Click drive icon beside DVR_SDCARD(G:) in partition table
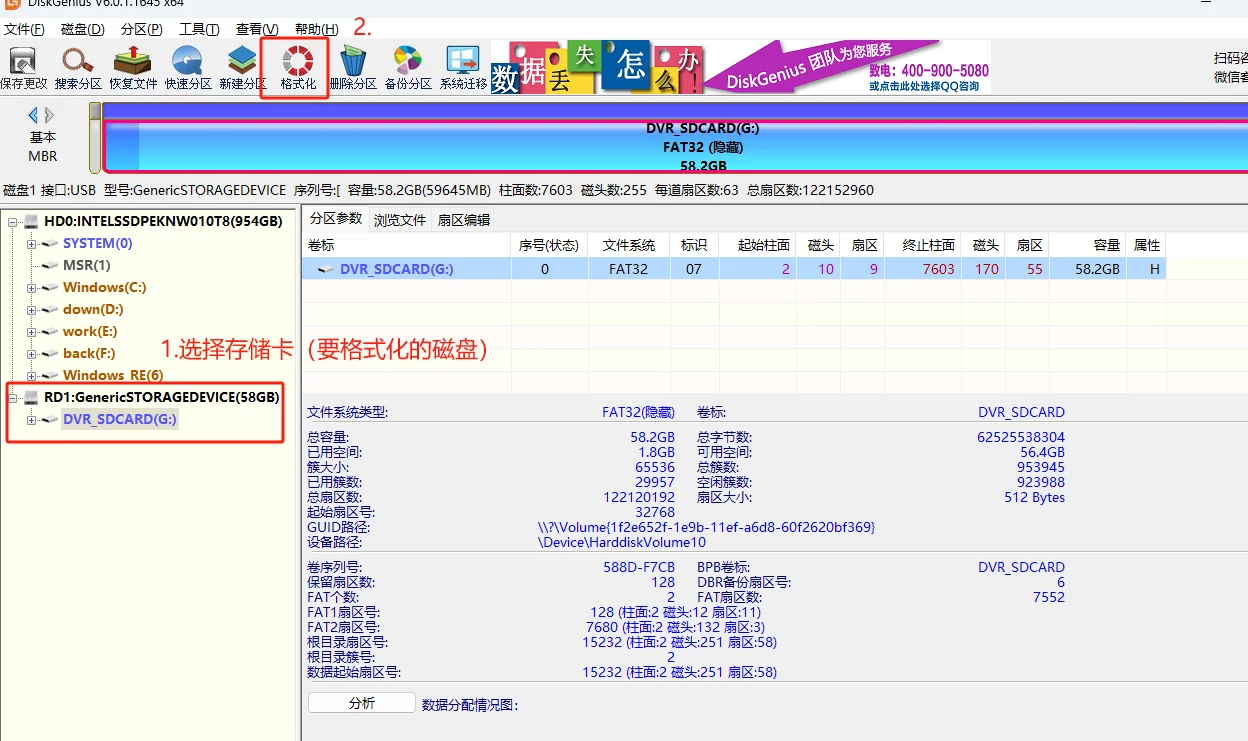This screenshot has width=1248, height=741. coord(326,269)
